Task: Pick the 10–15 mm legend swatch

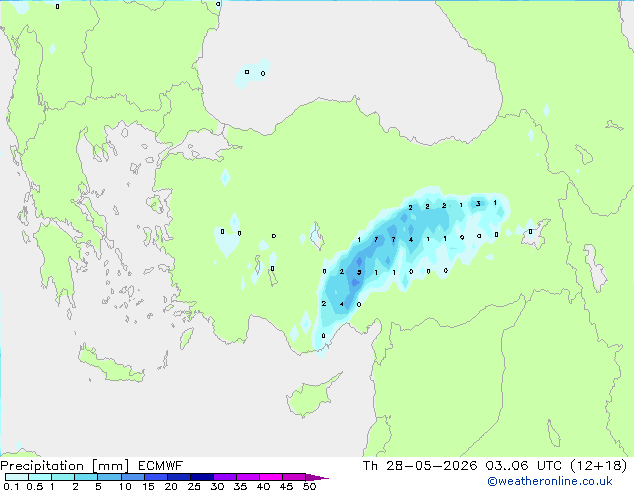Action: (133, 477)
